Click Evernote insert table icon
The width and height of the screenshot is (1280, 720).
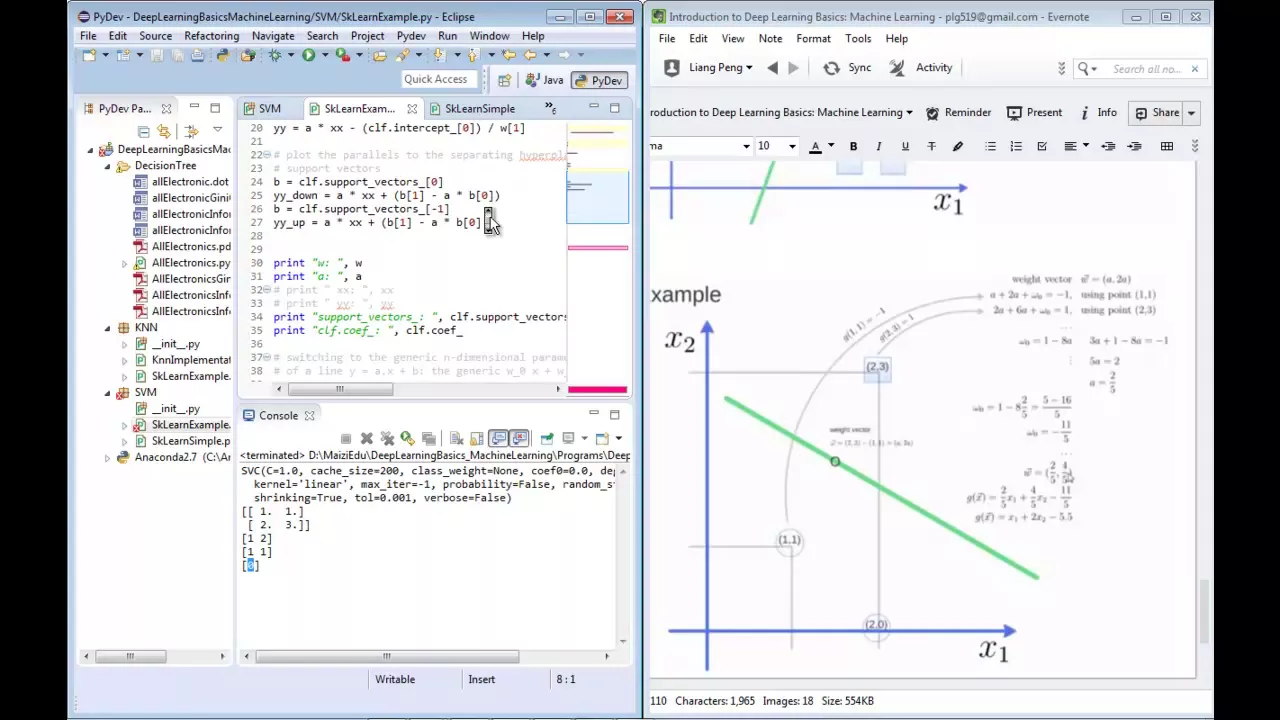[x=1166, y=146]
